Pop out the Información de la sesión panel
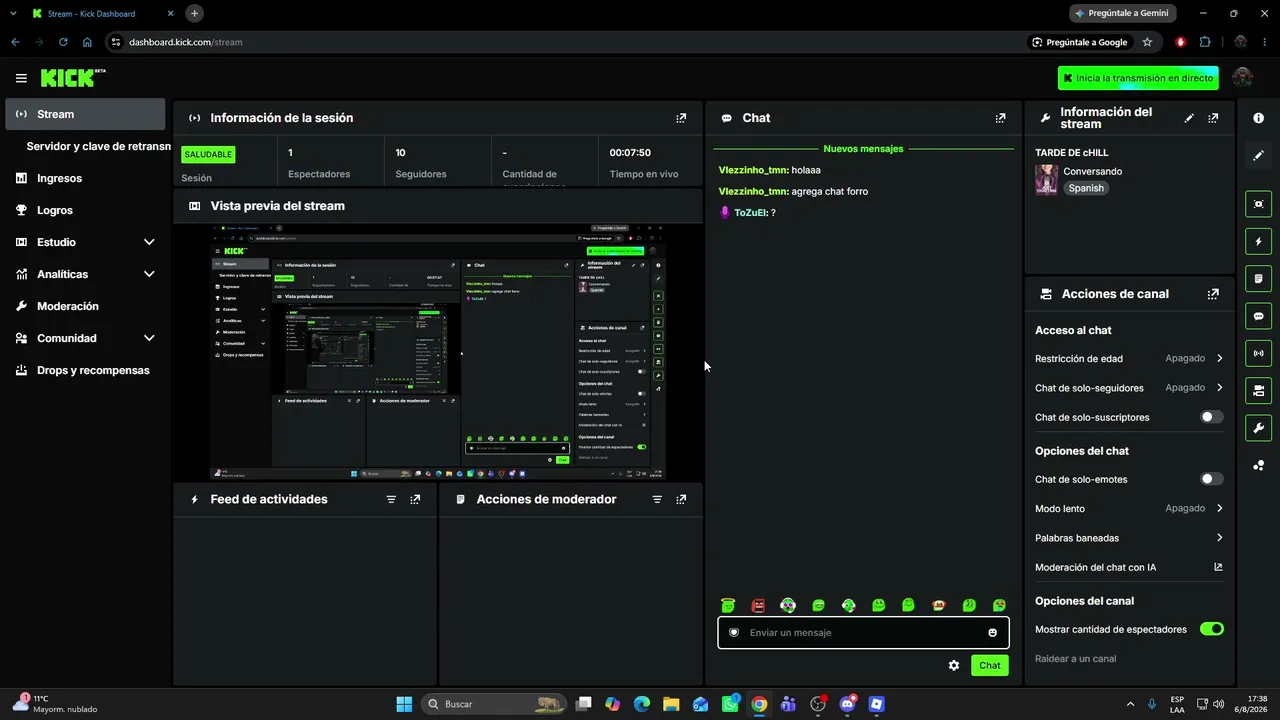Viewport: 1280px width, 720px height. (x=681, y=118)
